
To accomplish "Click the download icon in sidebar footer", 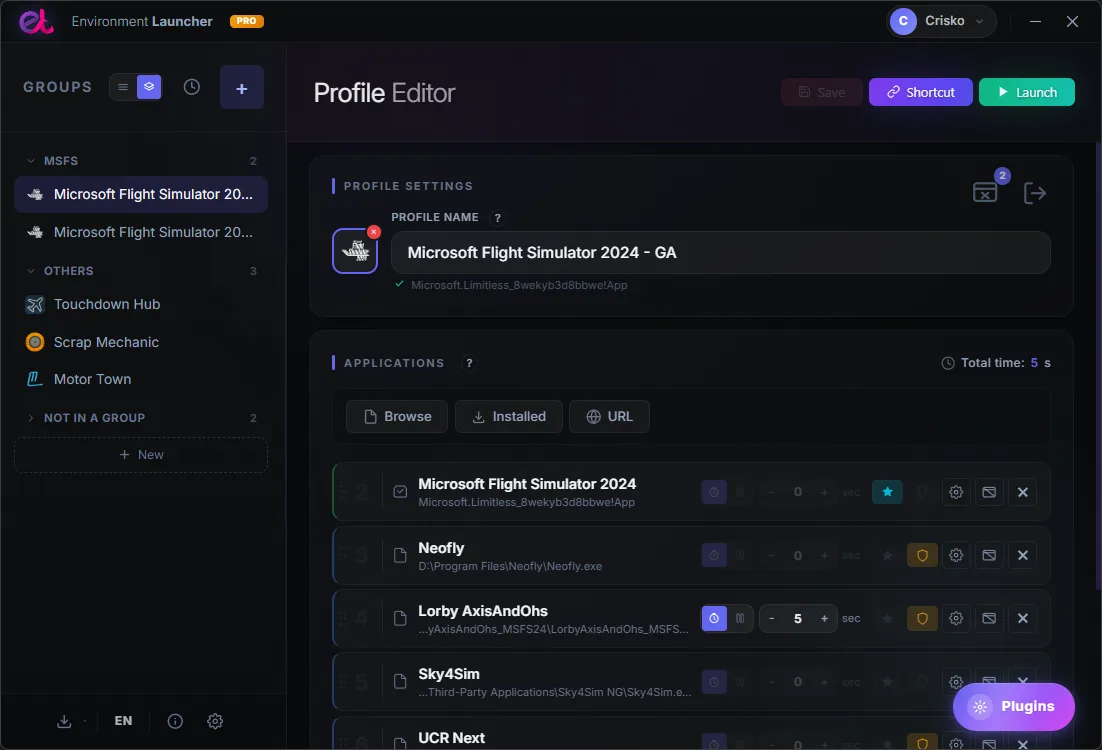I will click(x=64, y=721).
